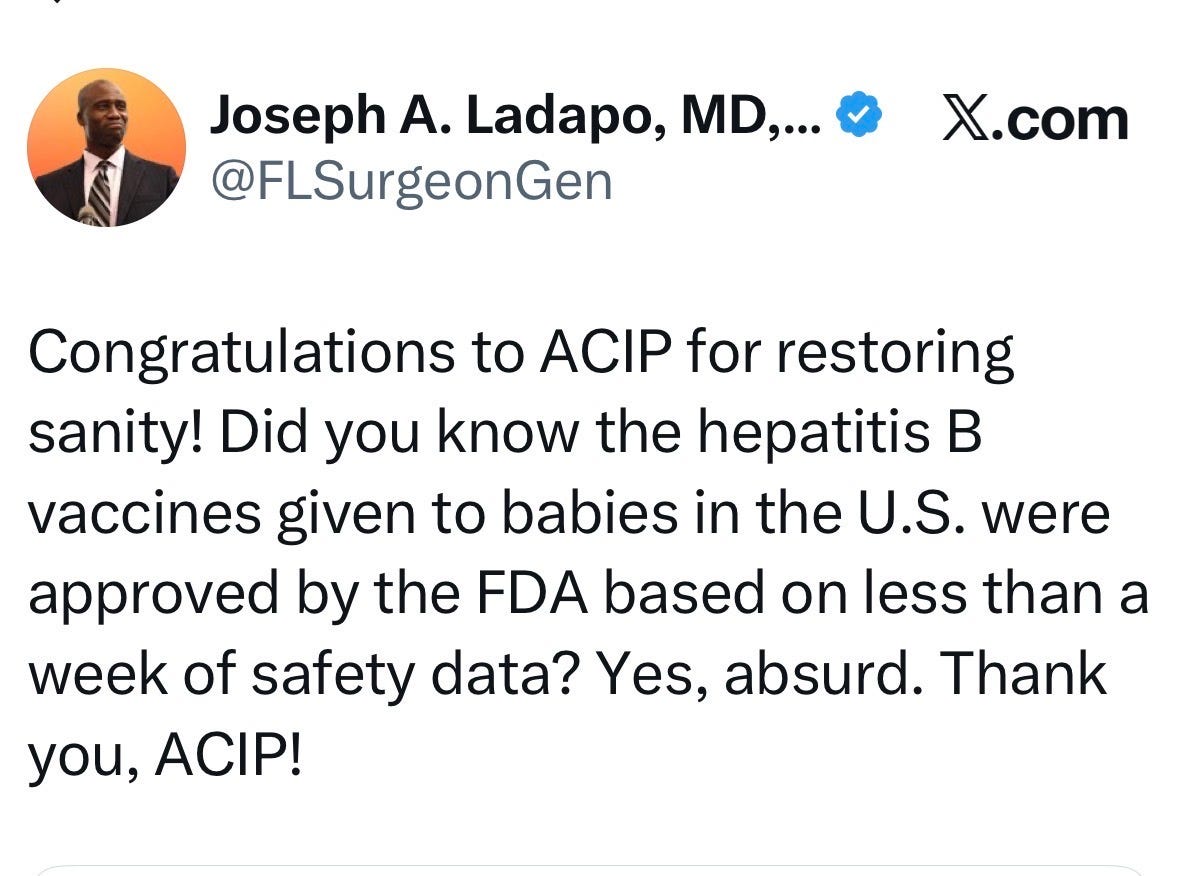Image resolution: width=1179 pixels, height=876 pixels.
Task: Click the striped tie in the avatar photo
Action: click(101, 194)
